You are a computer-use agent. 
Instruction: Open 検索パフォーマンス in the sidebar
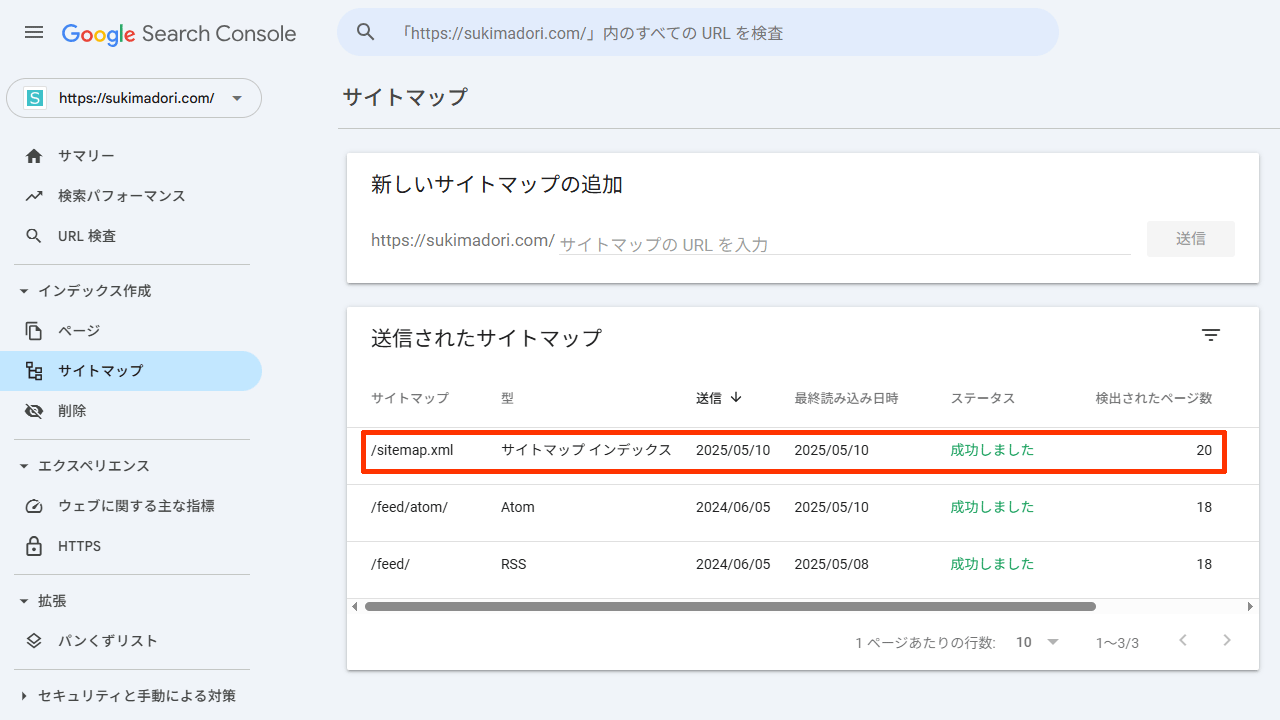coord(131,196)
